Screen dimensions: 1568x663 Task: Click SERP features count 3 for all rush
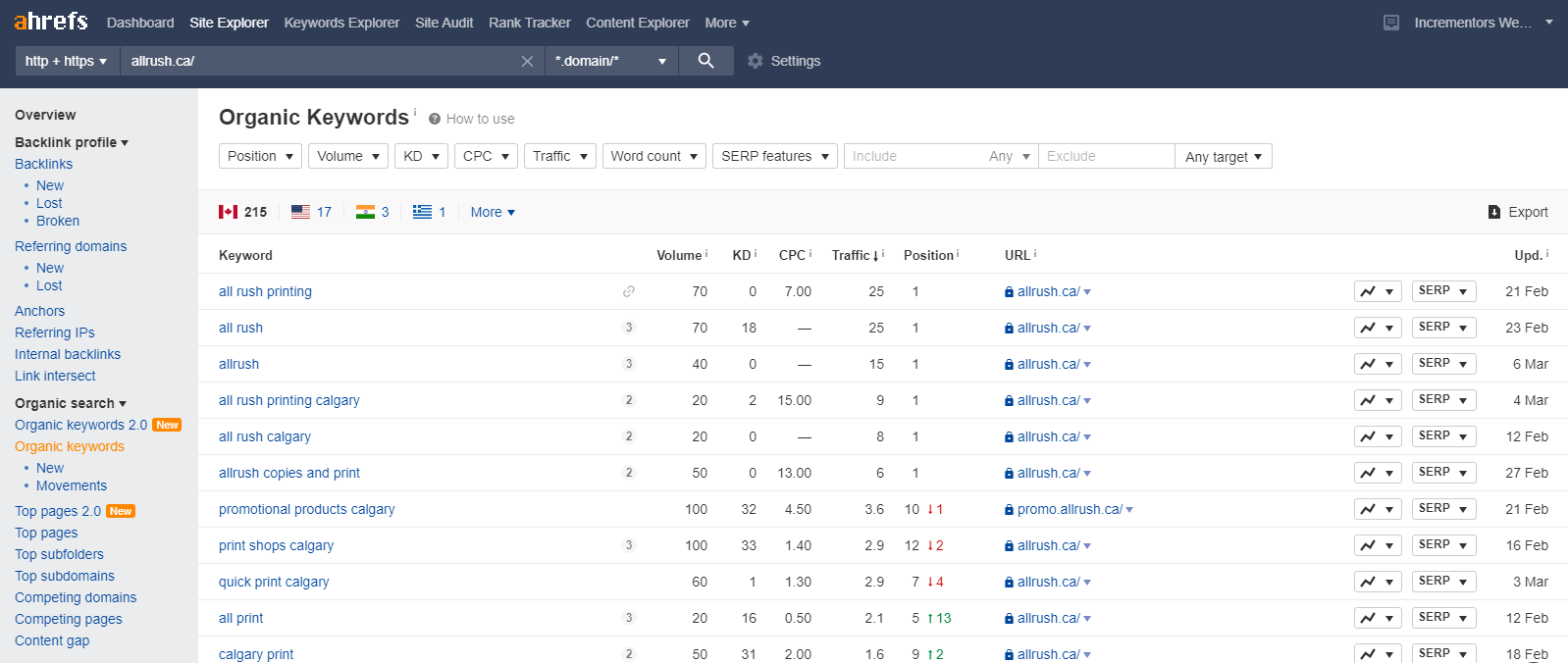629,328
